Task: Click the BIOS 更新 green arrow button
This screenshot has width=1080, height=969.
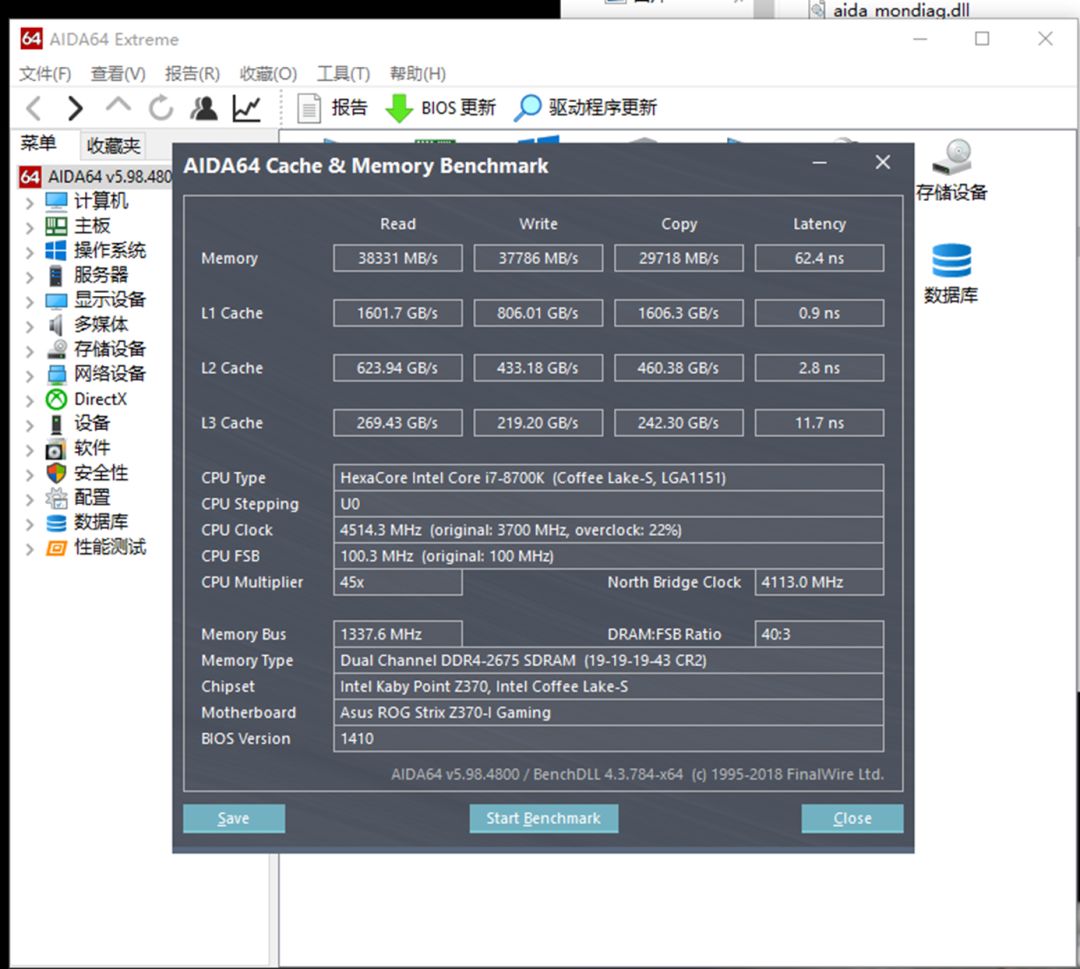Action: coord(440,108)
